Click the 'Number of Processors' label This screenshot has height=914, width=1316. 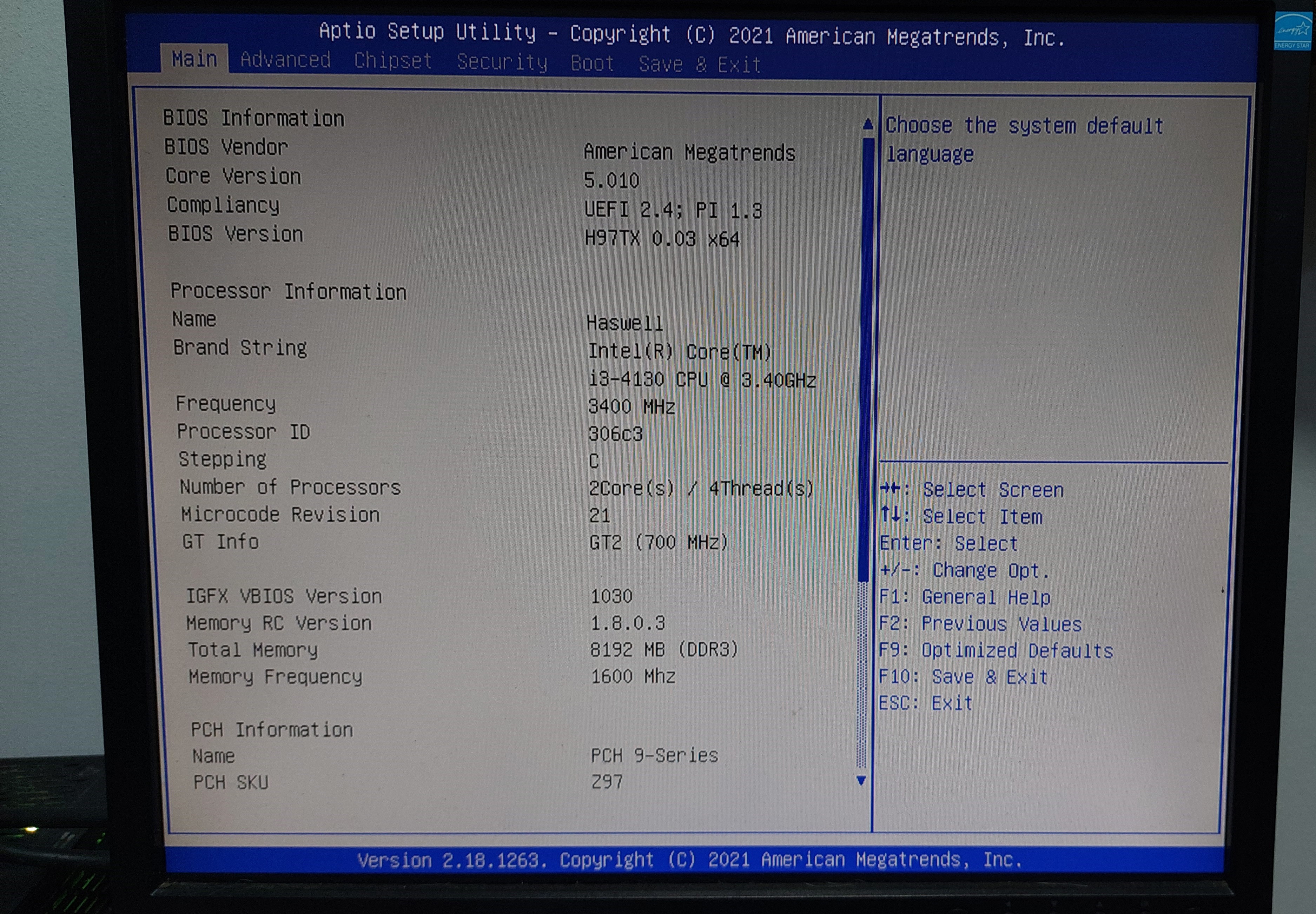[290, 487]
